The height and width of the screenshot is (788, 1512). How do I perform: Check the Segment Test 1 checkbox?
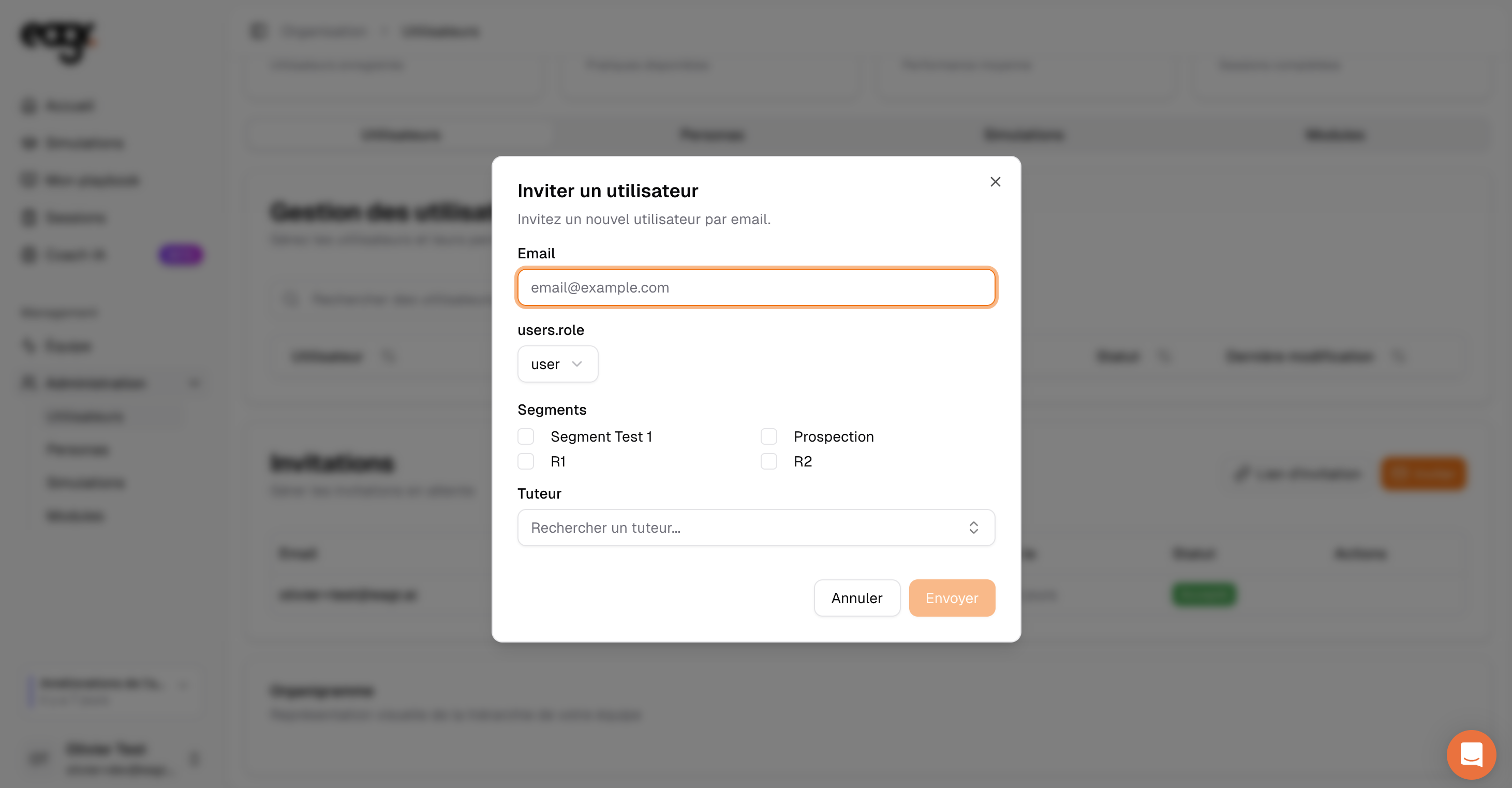[525, 436]
